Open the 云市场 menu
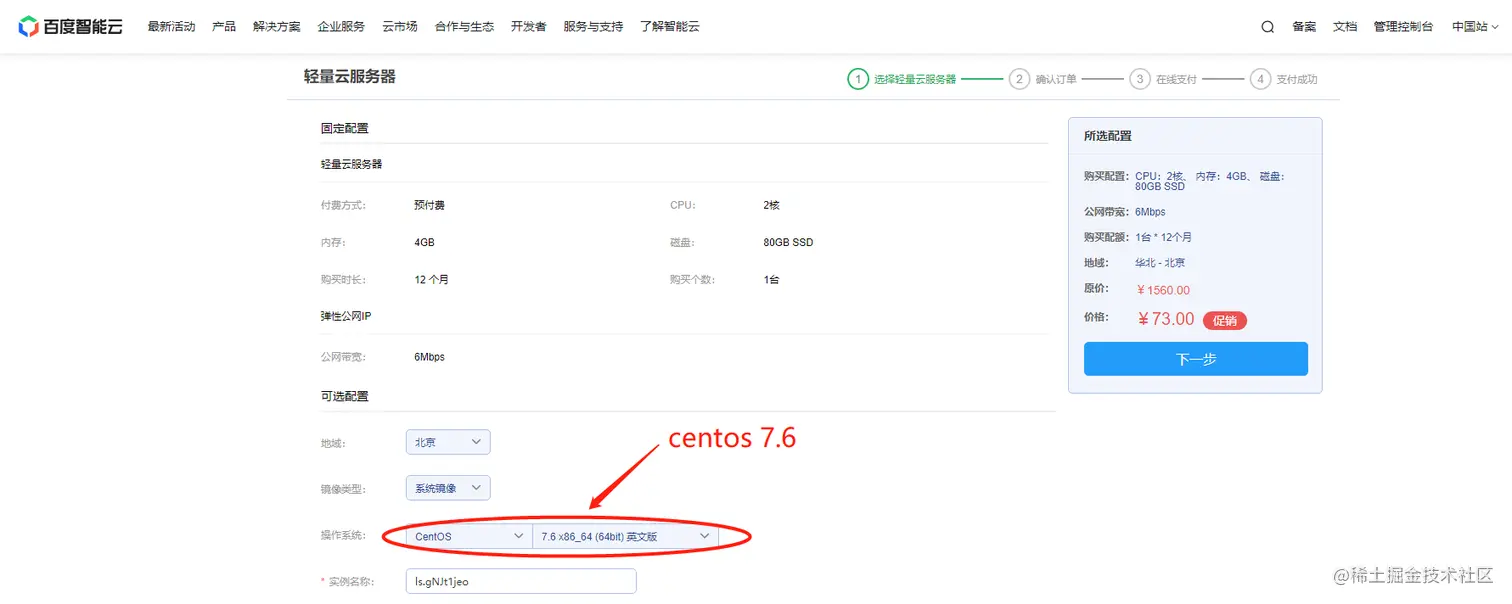This screenshot has height=604, width=1512. click(x=400, y=27)
